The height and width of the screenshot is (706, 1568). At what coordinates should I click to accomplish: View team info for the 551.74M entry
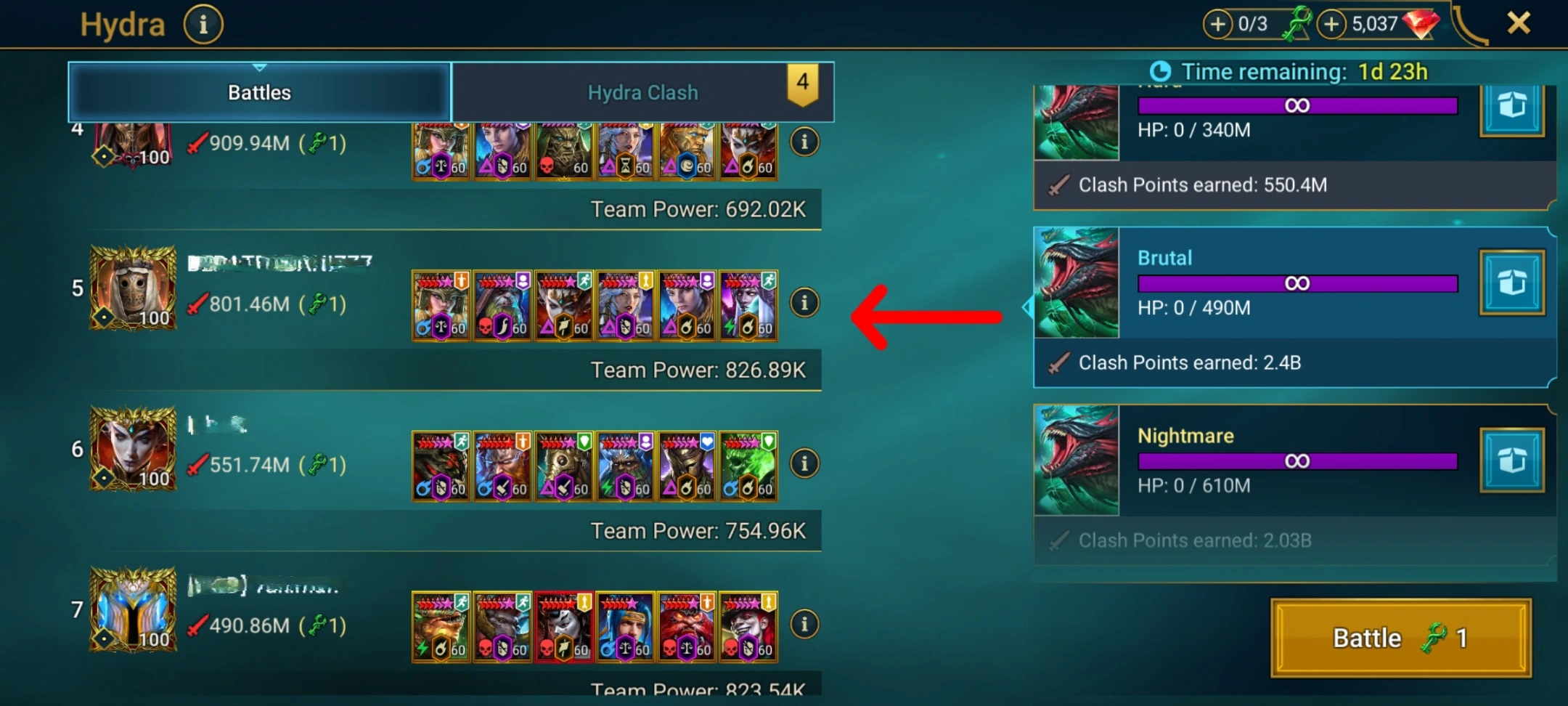[804, 463]
